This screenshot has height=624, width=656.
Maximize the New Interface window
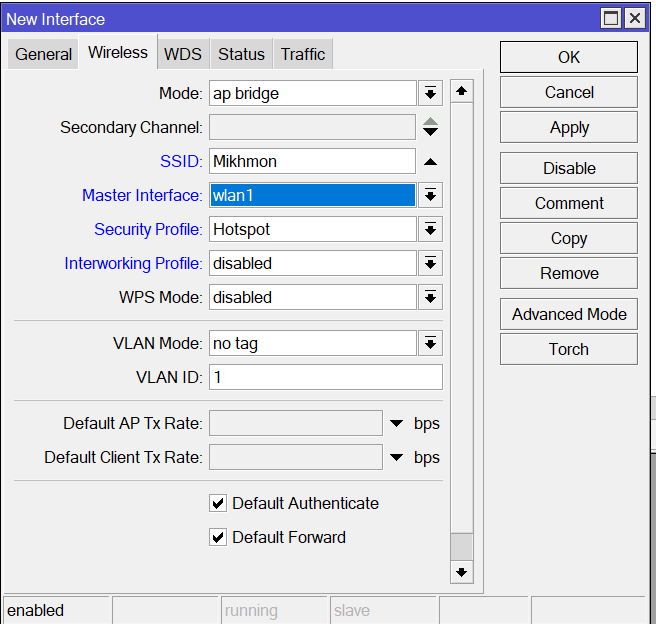(x=611, y=18)
